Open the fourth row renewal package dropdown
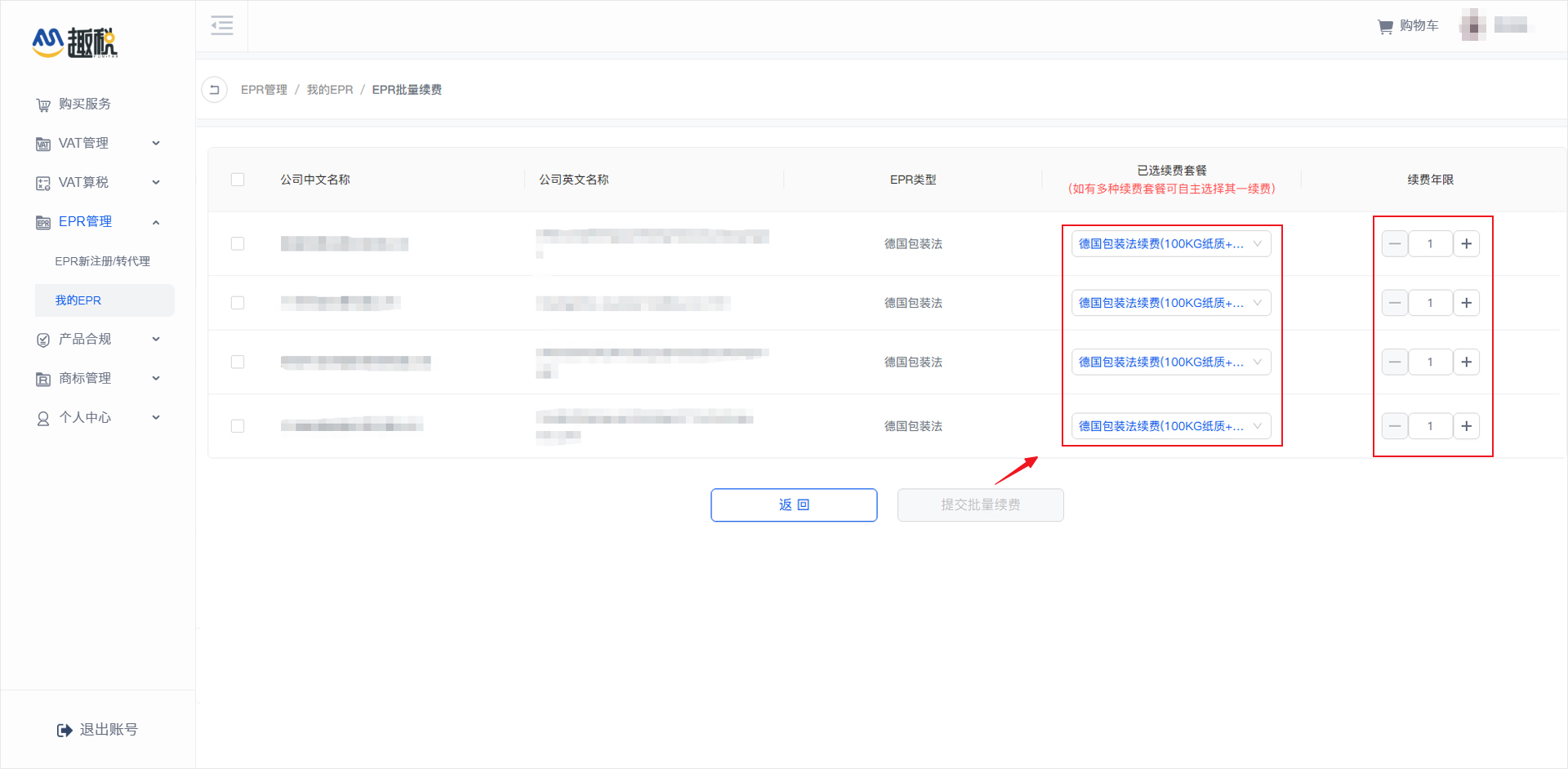The image size is (1568, 769). click(x=1170, y=426)
